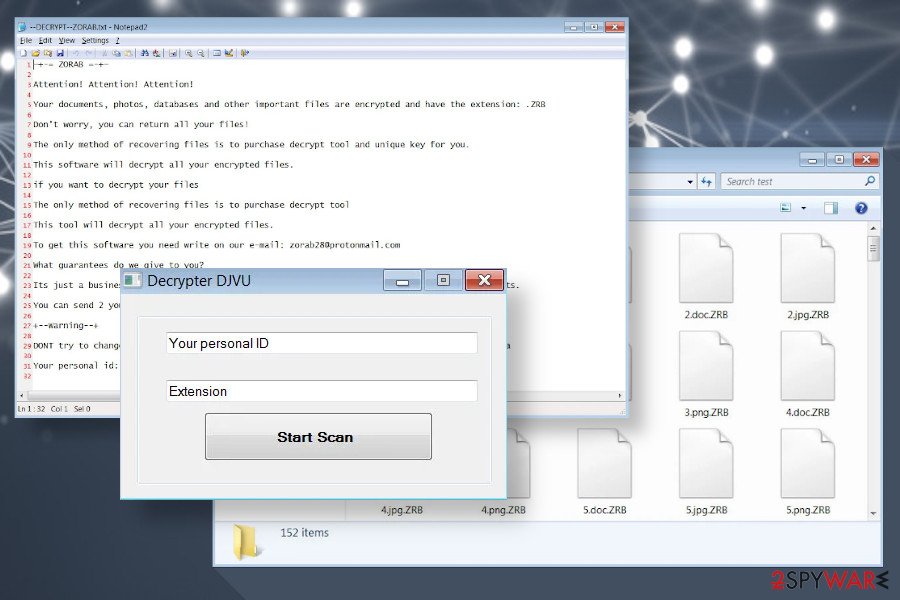Image resolution: width=900 pixels, height=600 pixels.
Task: Click the Copy icon in Notepad2 toolbar
Action: [117, 53]
